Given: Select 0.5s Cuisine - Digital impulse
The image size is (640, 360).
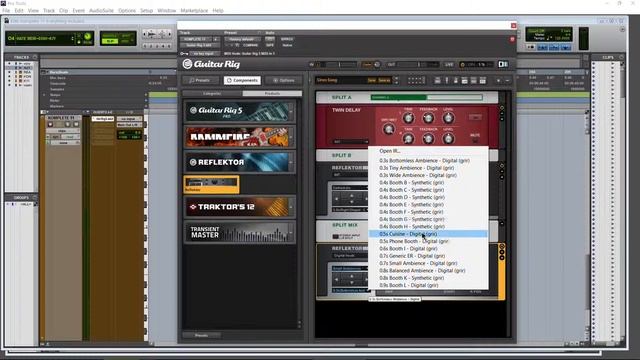Looking at the screenshot, I should click(x=428, y=234).
